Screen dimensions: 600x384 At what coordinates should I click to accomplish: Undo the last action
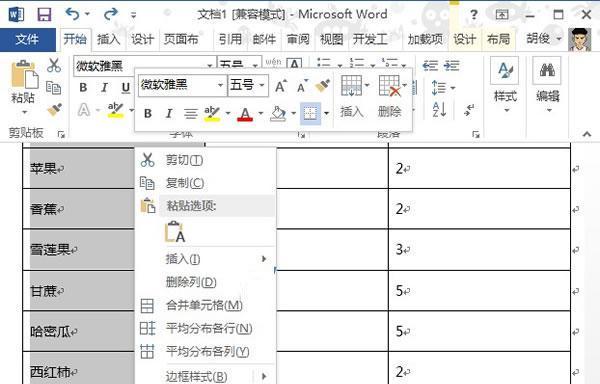[x=73, y=14]
